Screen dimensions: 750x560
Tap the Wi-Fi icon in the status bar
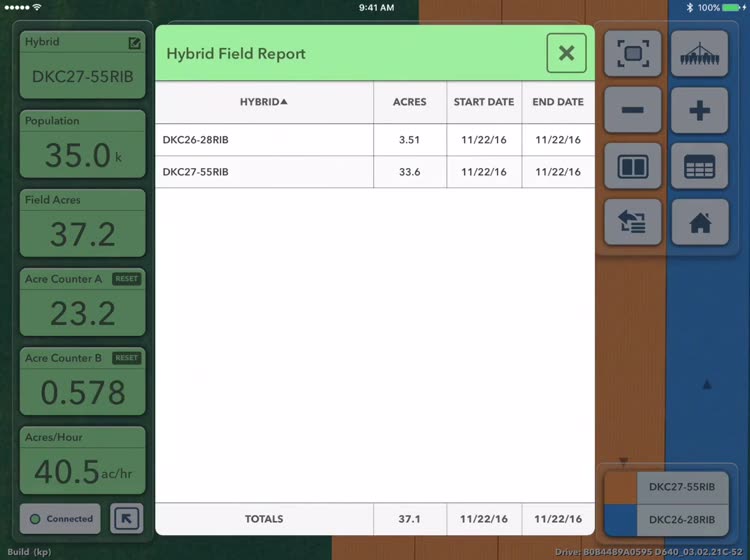[x=37, y=7]
